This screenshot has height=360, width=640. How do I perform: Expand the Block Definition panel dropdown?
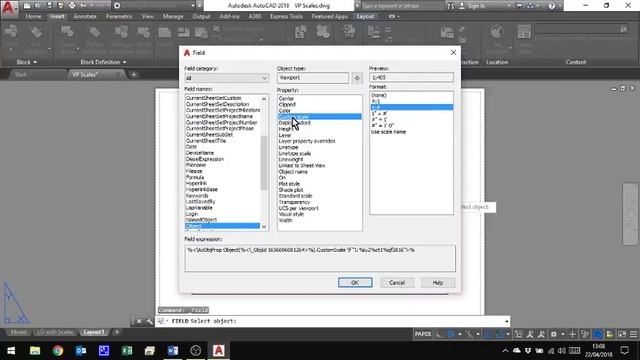coord(103,62)
